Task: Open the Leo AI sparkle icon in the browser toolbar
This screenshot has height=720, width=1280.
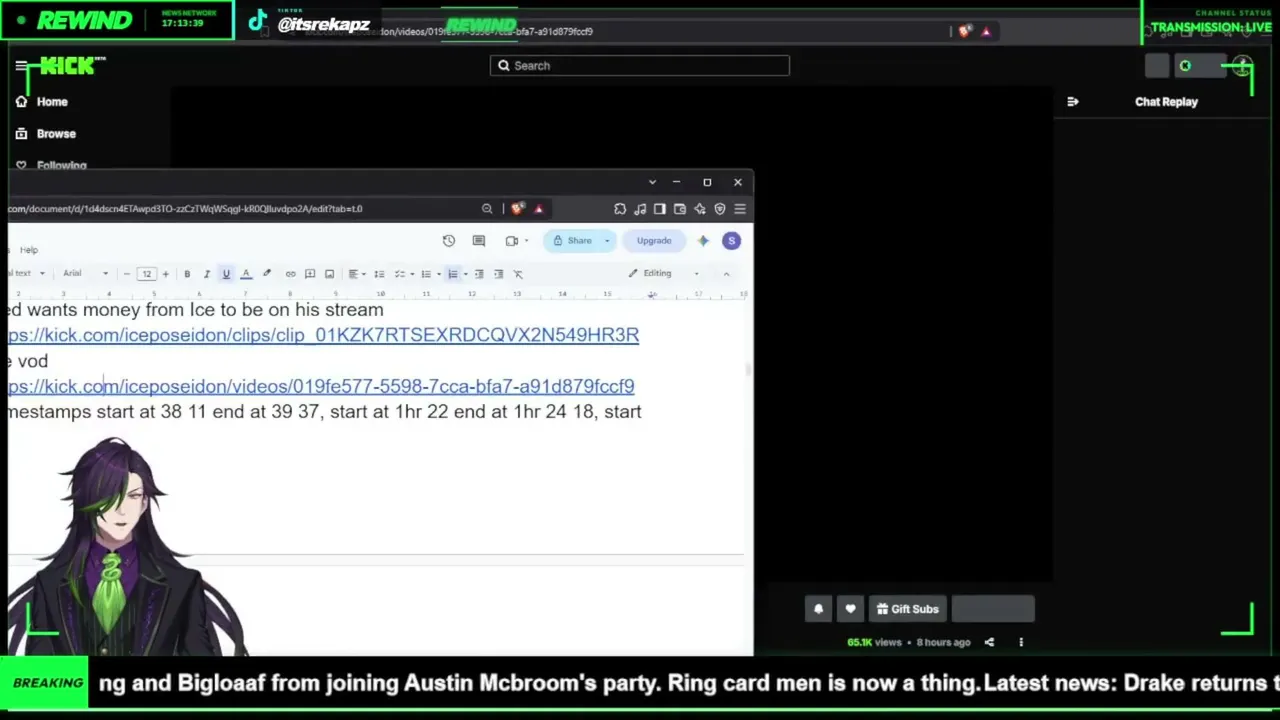Action: pos(700,209)
